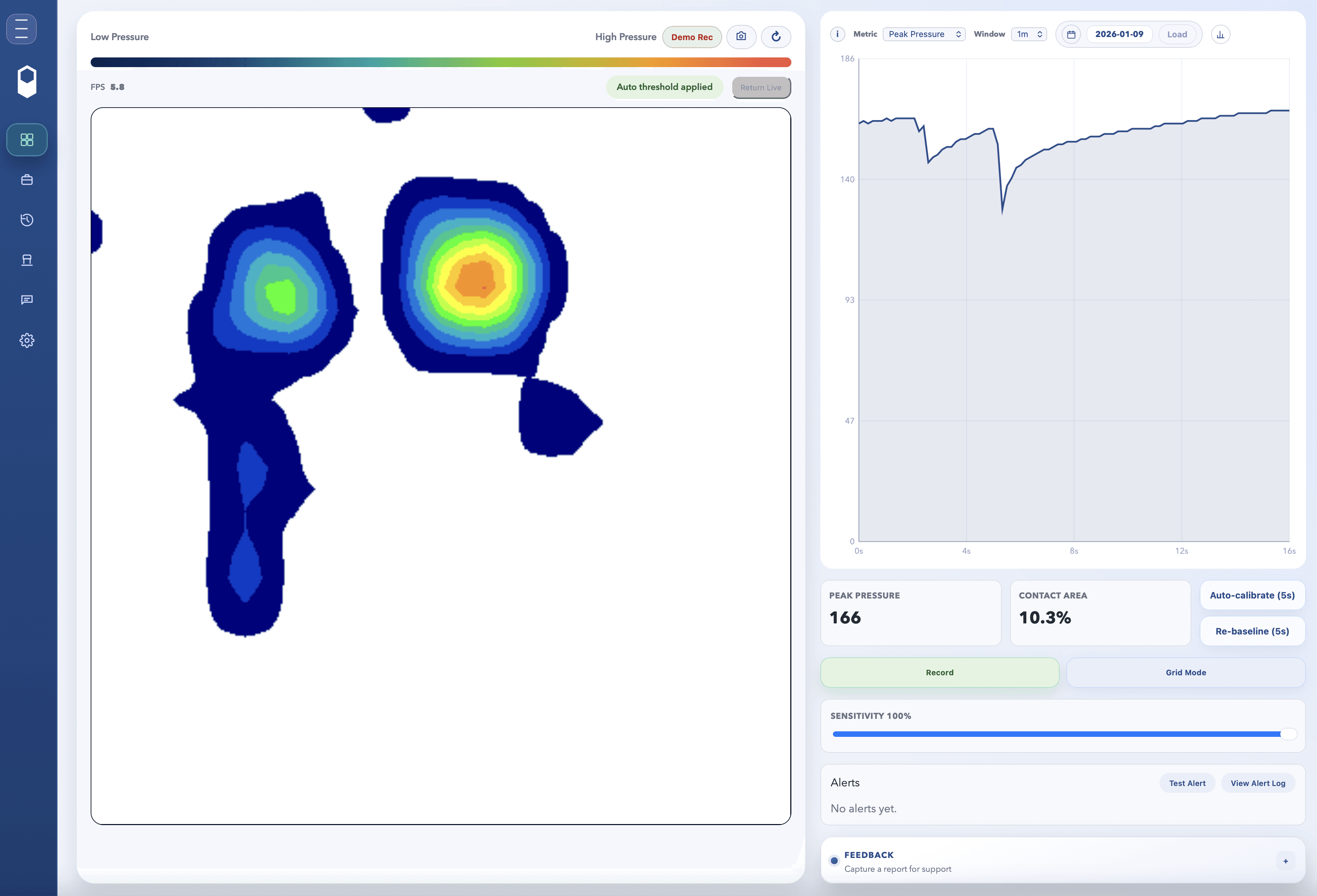This screenshot has width=1317, height=896.
Task: Open View Alert Log
Action: pyautogui.click(x=1257, y=783)
